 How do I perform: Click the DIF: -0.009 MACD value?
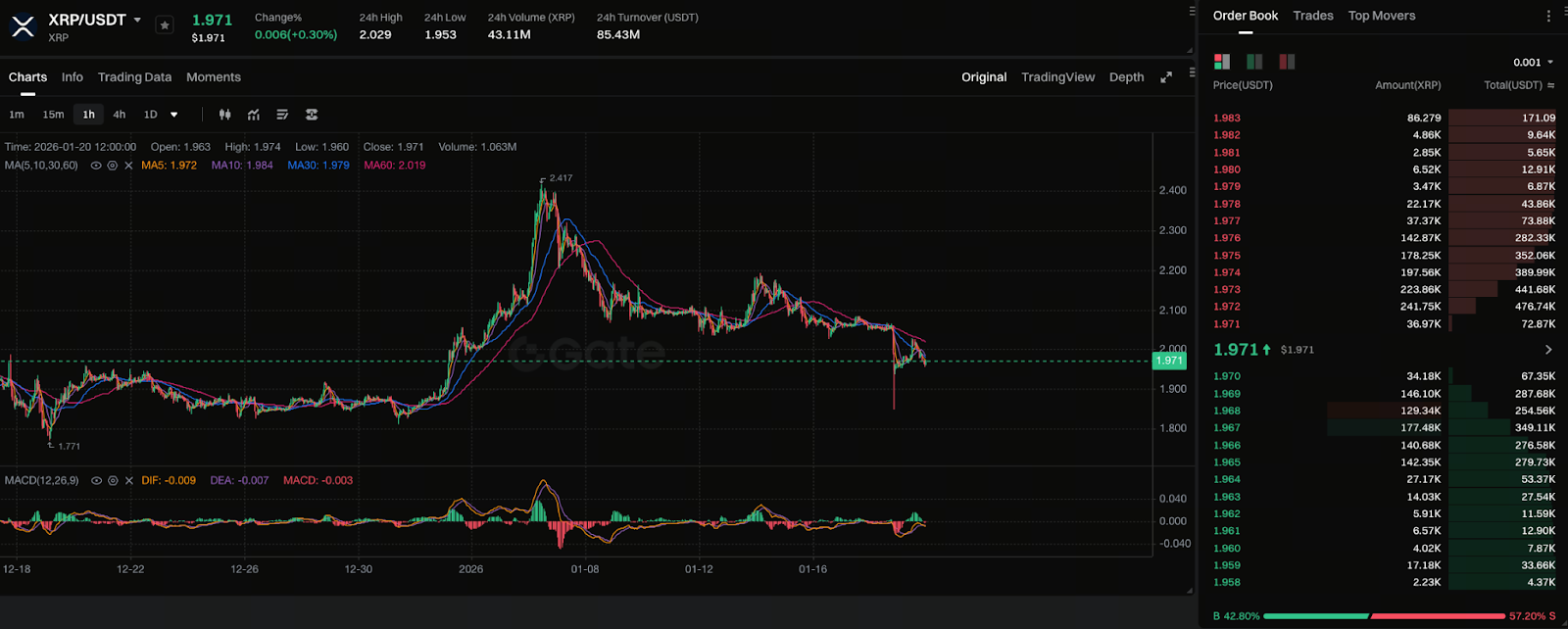169,481
